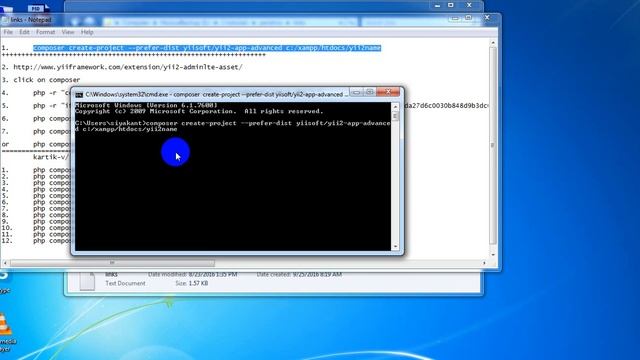
Task: Click the typed composer command in cmd window
Action: 233,126
